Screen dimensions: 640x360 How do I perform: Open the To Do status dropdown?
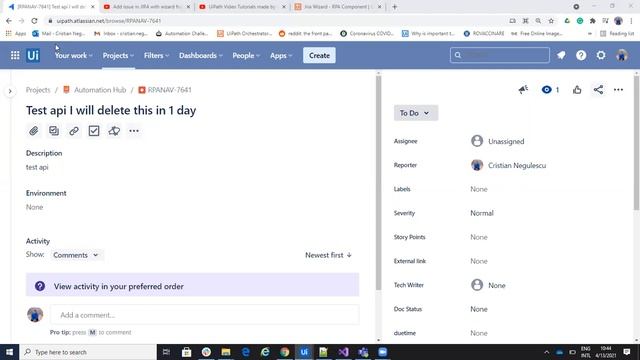click(416, 113)
